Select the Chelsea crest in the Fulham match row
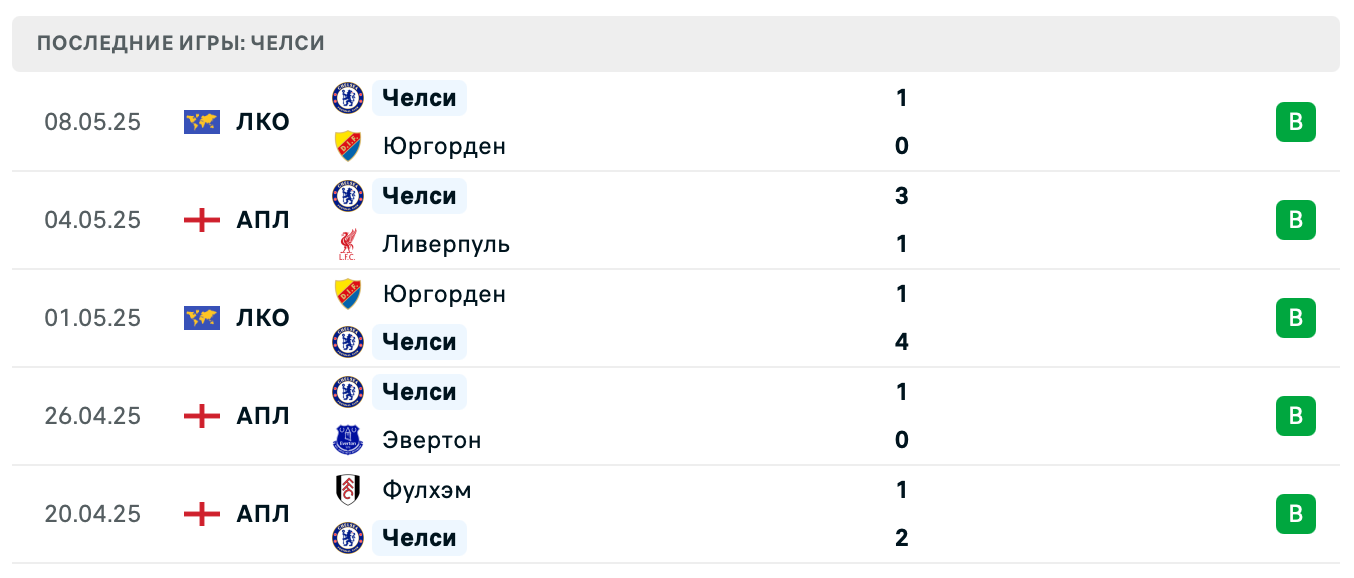1354x578 pixels. pos(347,538)
